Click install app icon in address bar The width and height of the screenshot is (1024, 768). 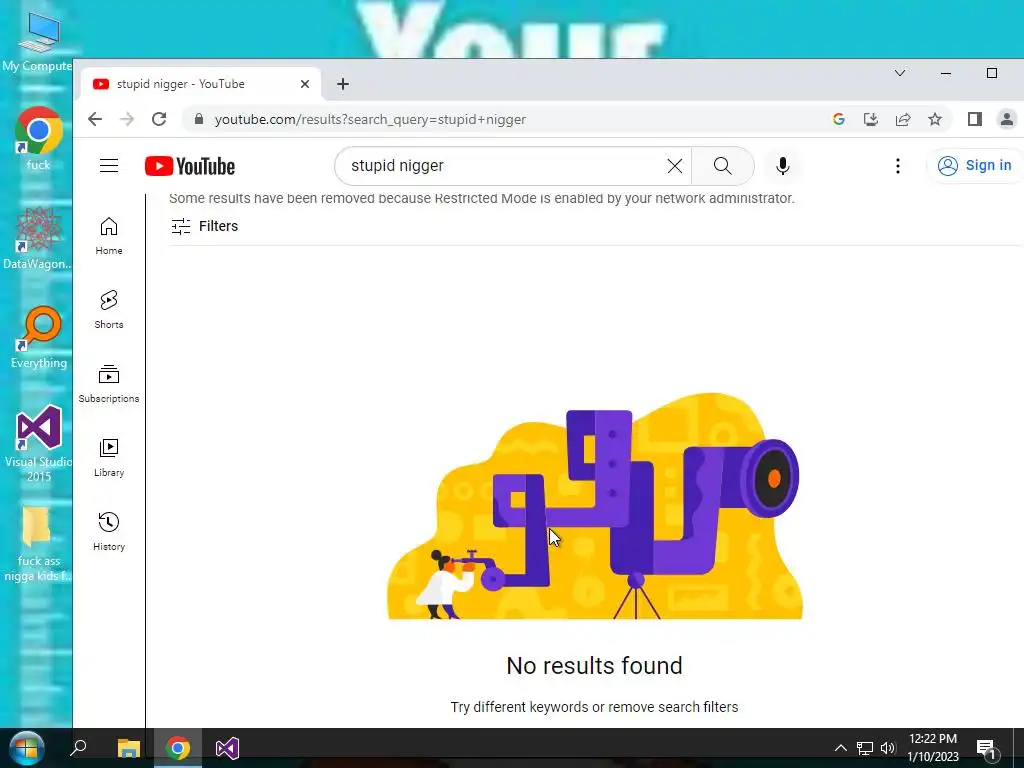click(x=871, y=120)
